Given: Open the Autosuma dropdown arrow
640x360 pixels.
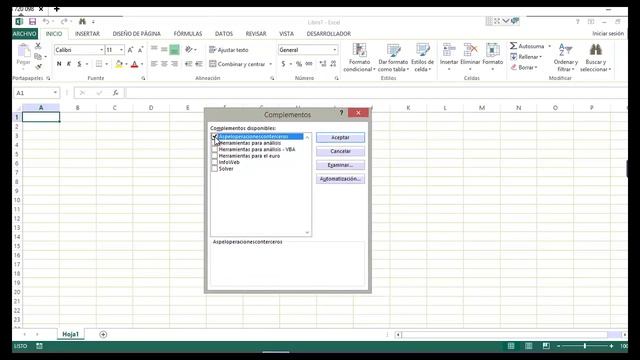Looking at the screenshot, I should pyautogui.click(x=549, y=46).
